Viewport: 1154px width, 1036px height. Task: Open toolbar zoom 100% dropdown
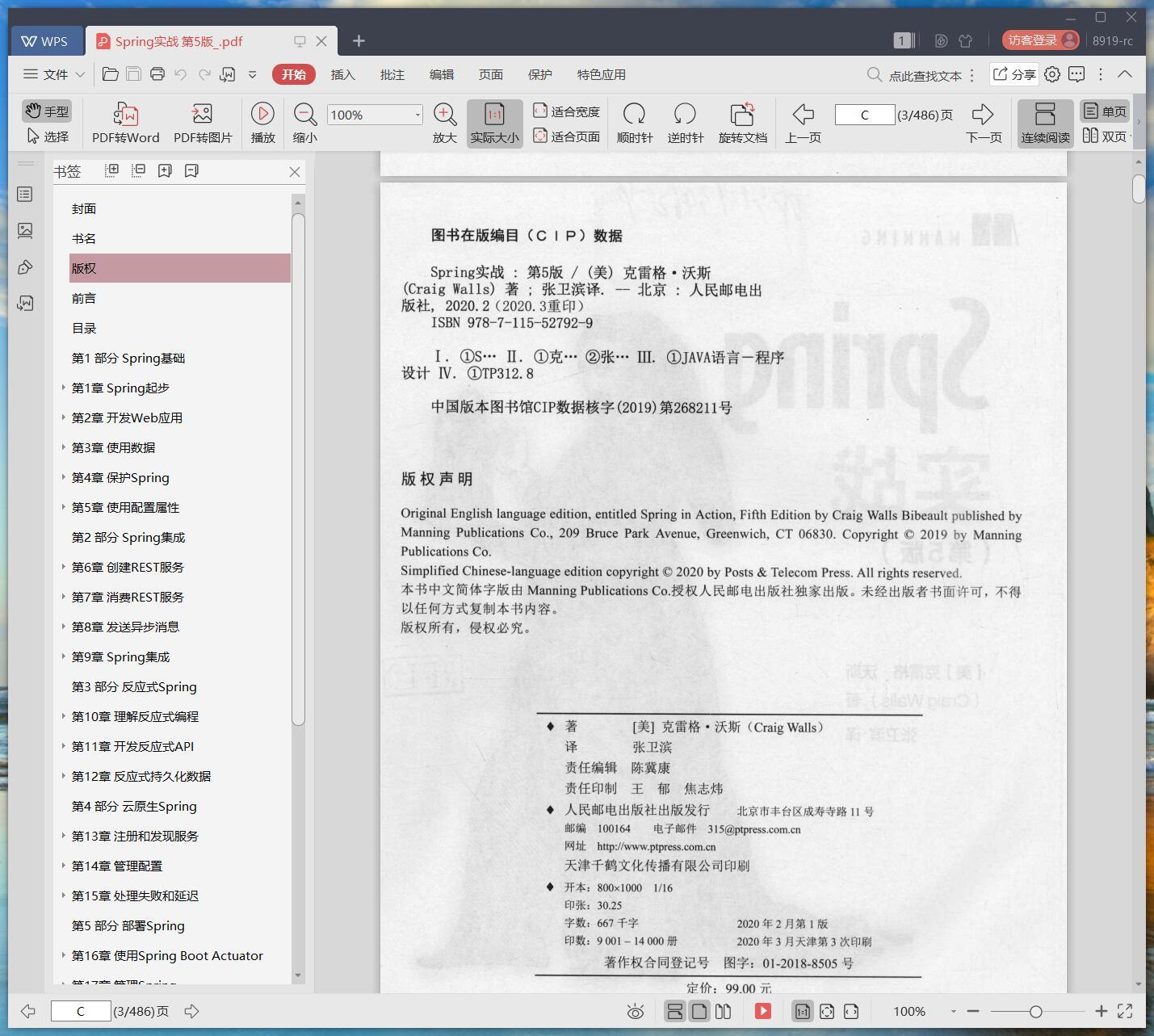(418, 115)
